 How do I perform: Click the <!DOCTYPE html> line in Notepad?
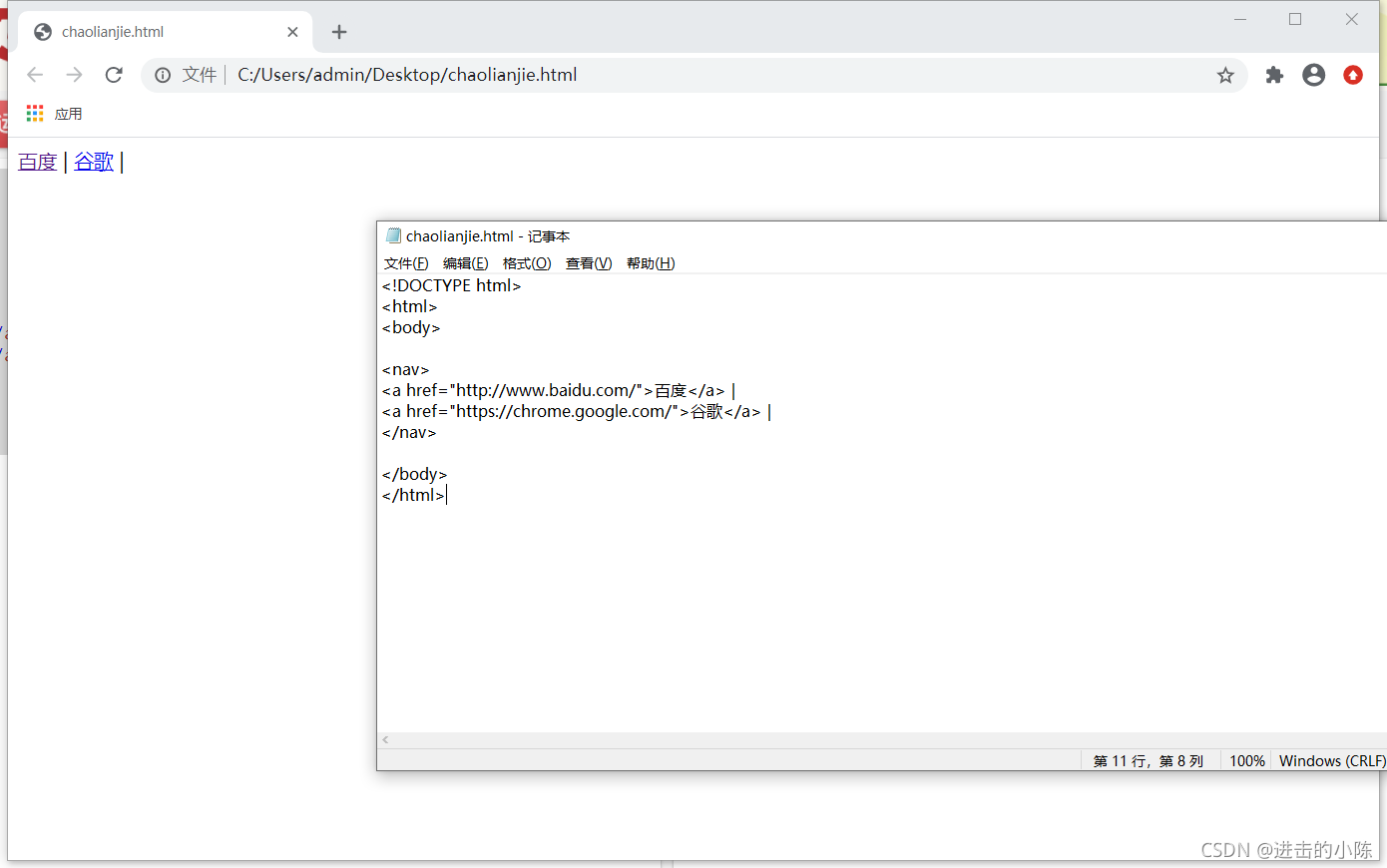click(452, 285)
